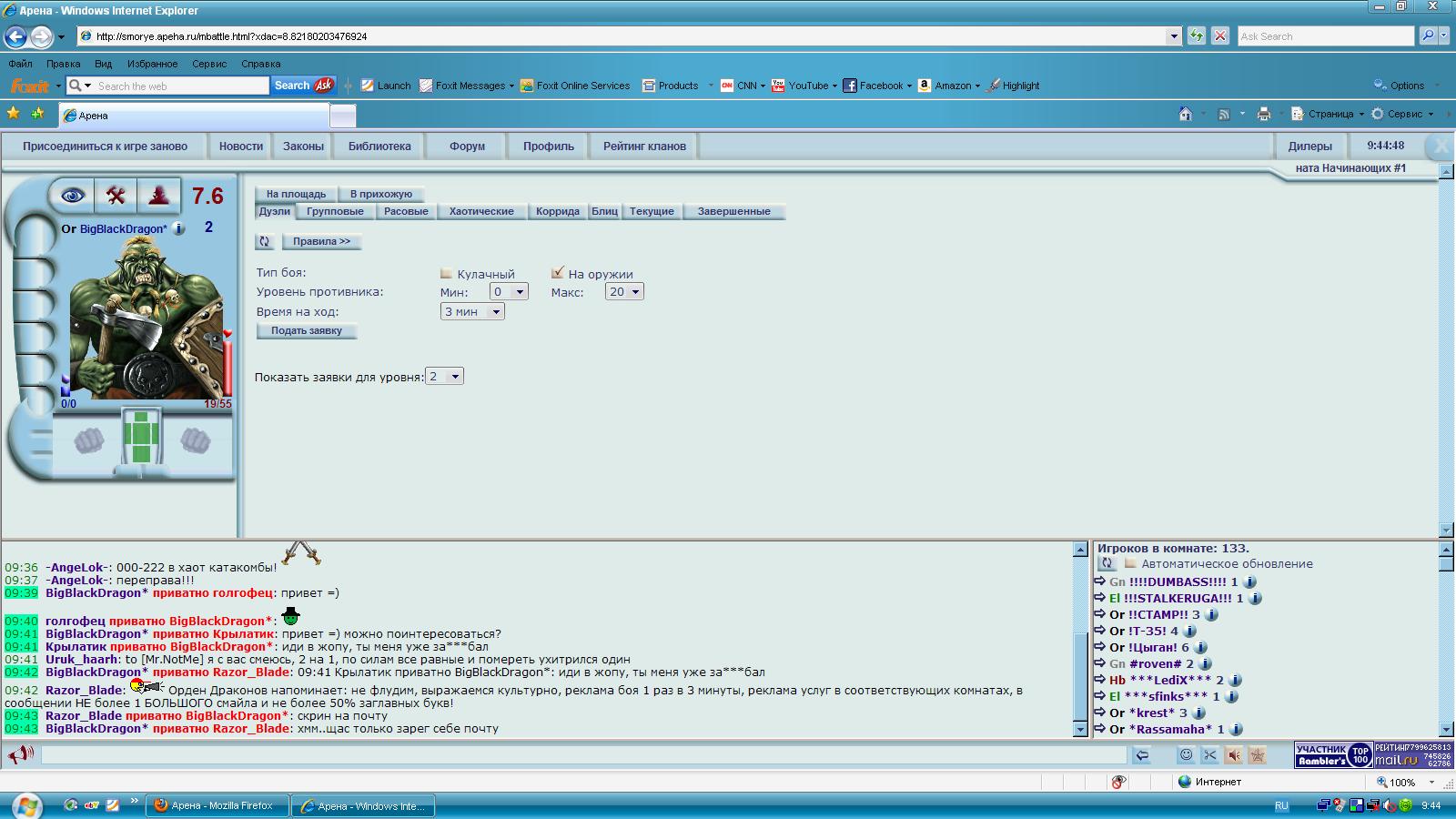Click the green body armor figure icon
The image size is (1456, 819).
141,438
